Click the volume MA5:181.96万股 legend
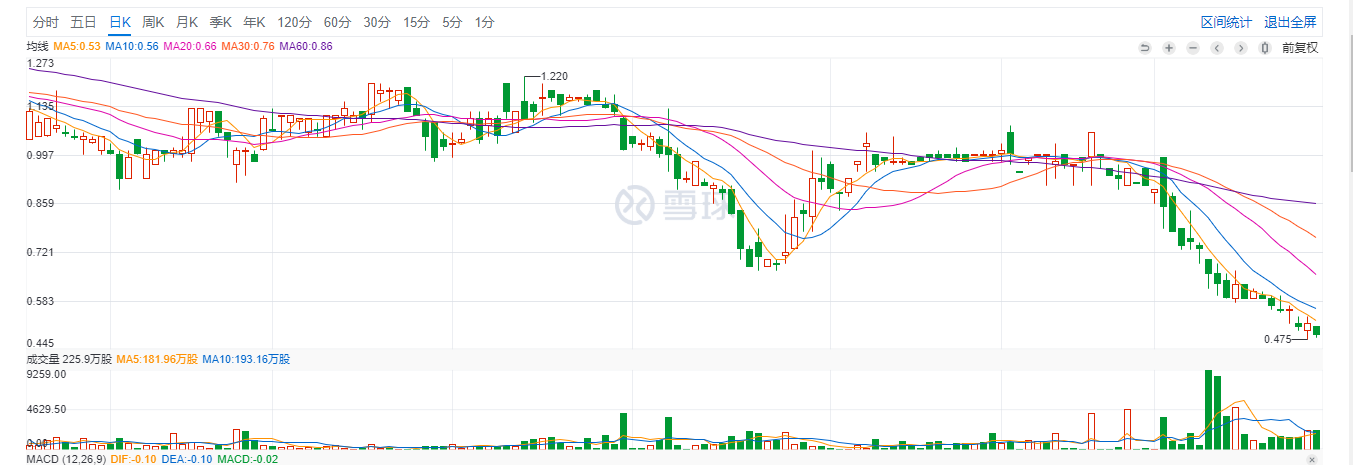 pos(158,358)
